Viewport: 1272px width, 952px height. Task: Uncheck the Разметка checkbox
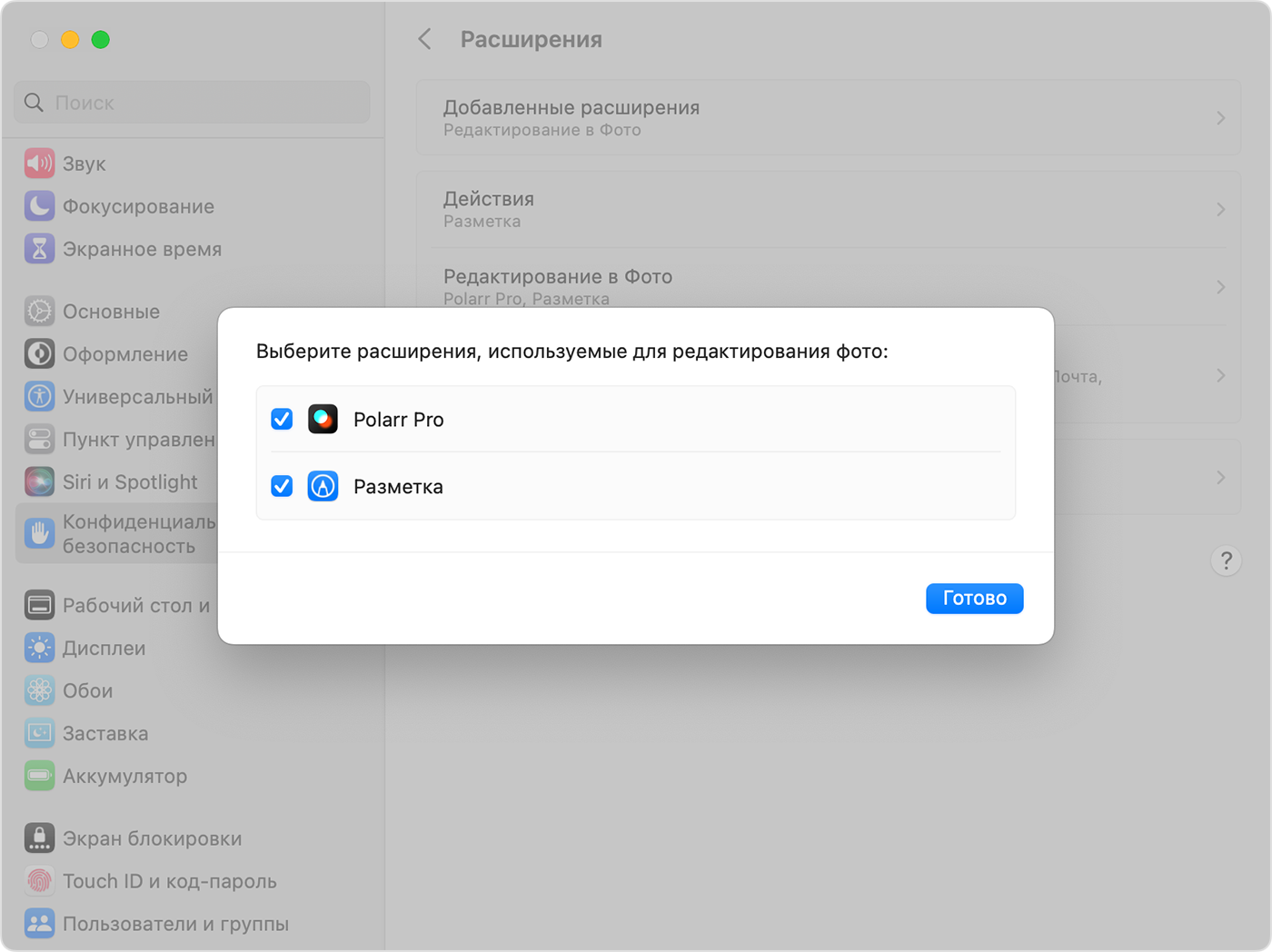tap(282, 486)
